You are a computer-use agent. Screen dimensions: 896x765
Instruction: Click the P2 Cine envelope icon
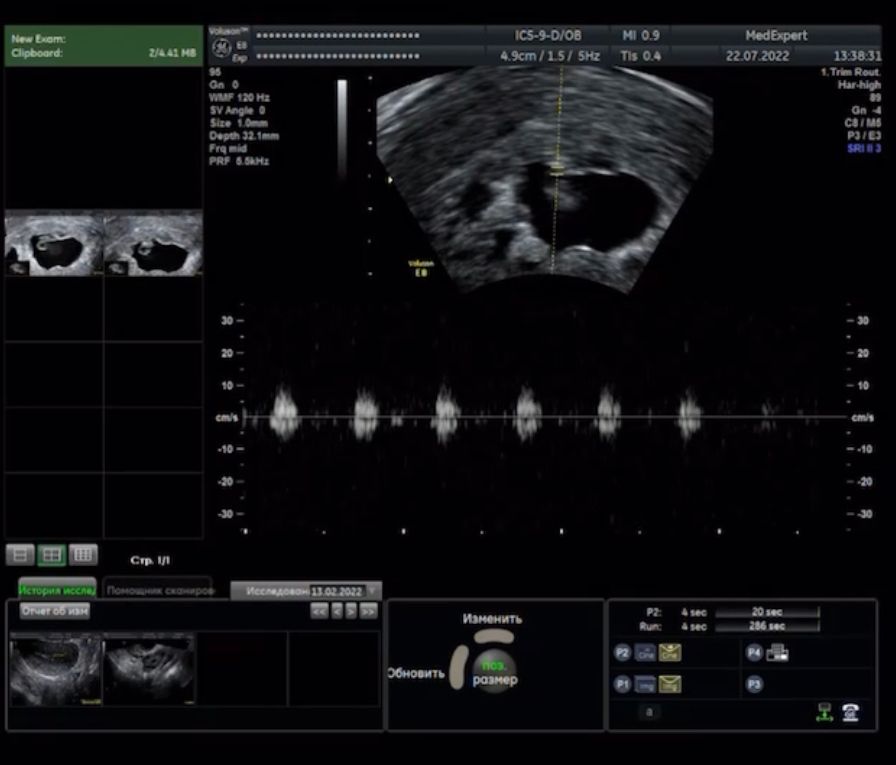tap(670, 653)
